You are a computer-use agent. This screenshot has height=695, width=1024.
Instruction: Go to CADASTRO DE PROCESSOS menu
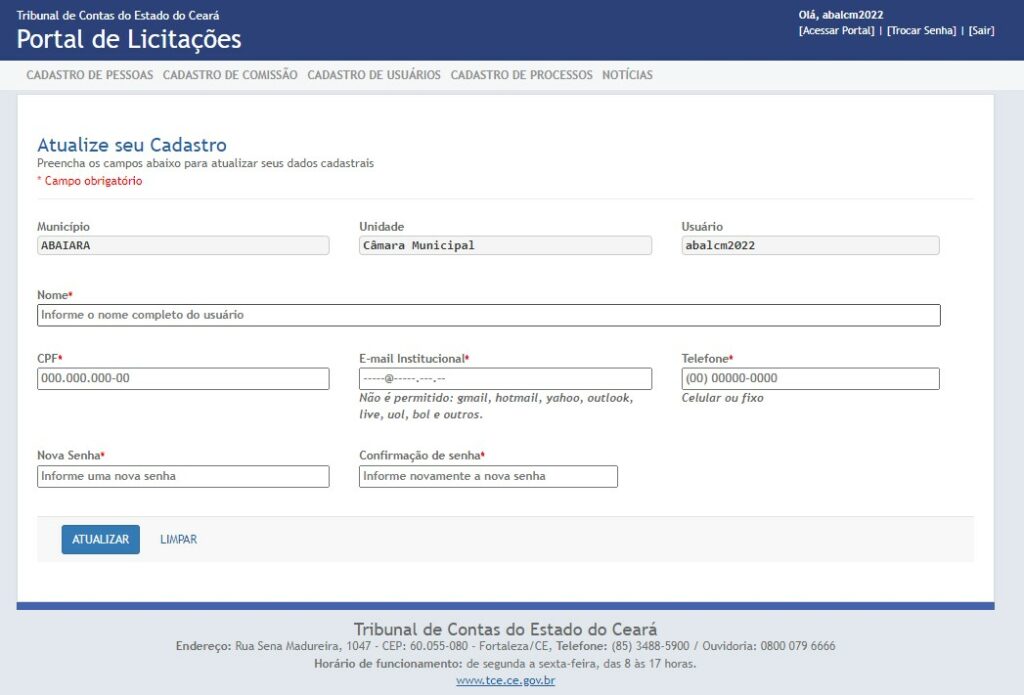521,75
